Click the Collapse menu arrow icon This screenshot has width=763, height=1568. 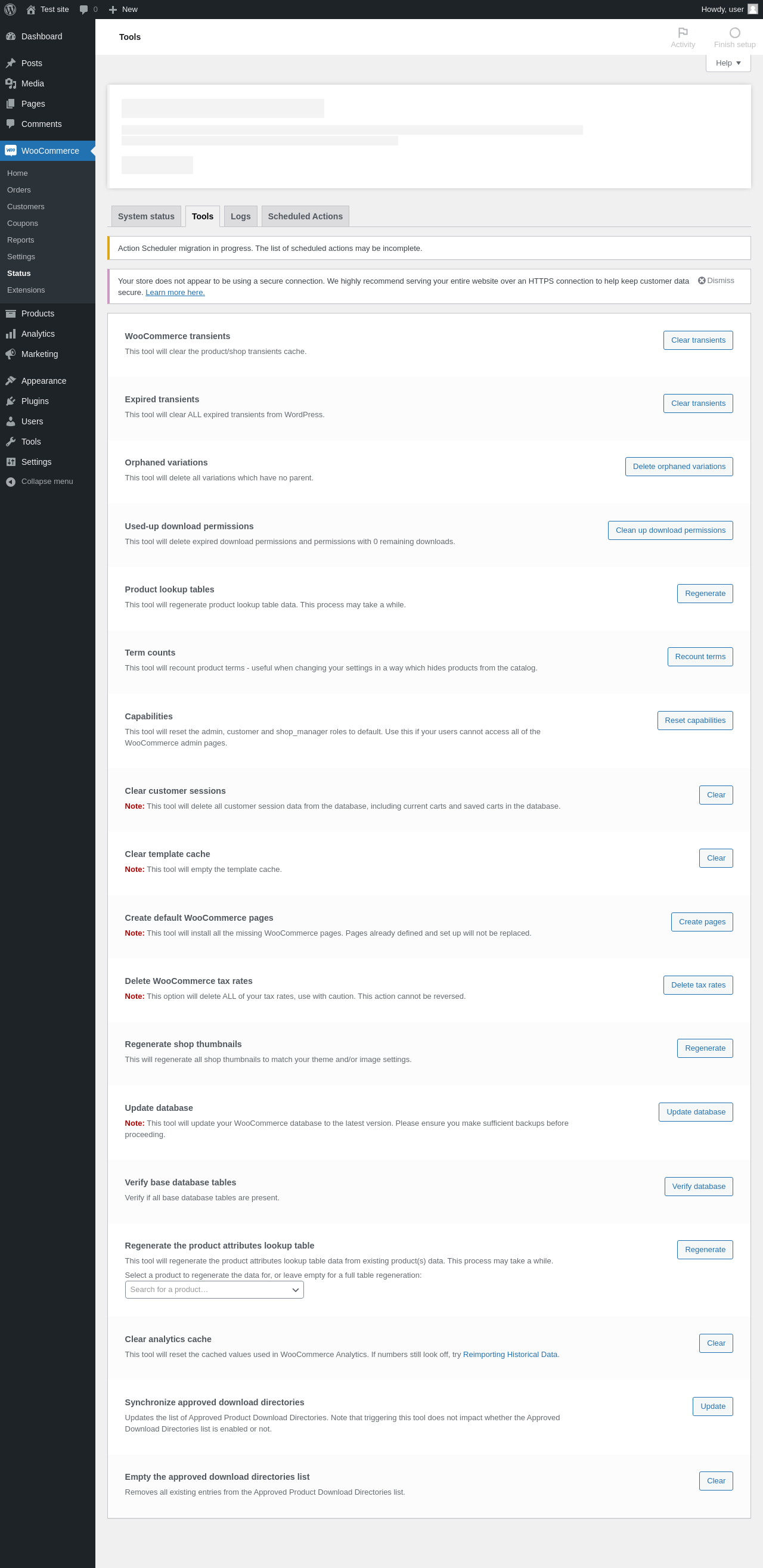(10, 482)
